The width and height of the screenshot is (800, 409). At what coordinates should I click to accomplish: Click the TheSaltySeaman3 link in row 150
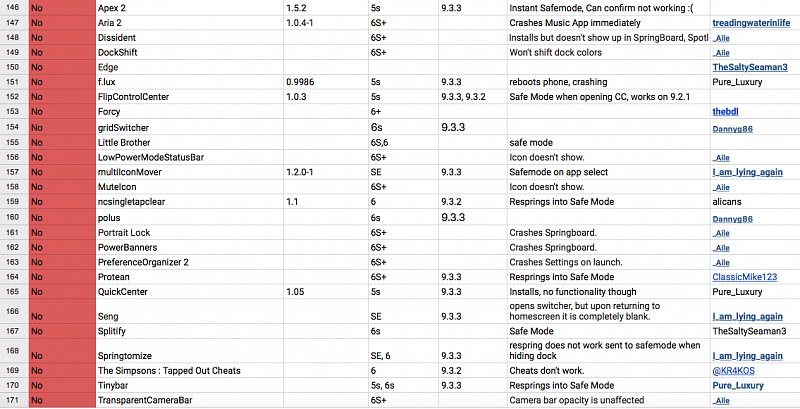pos(755,67)
